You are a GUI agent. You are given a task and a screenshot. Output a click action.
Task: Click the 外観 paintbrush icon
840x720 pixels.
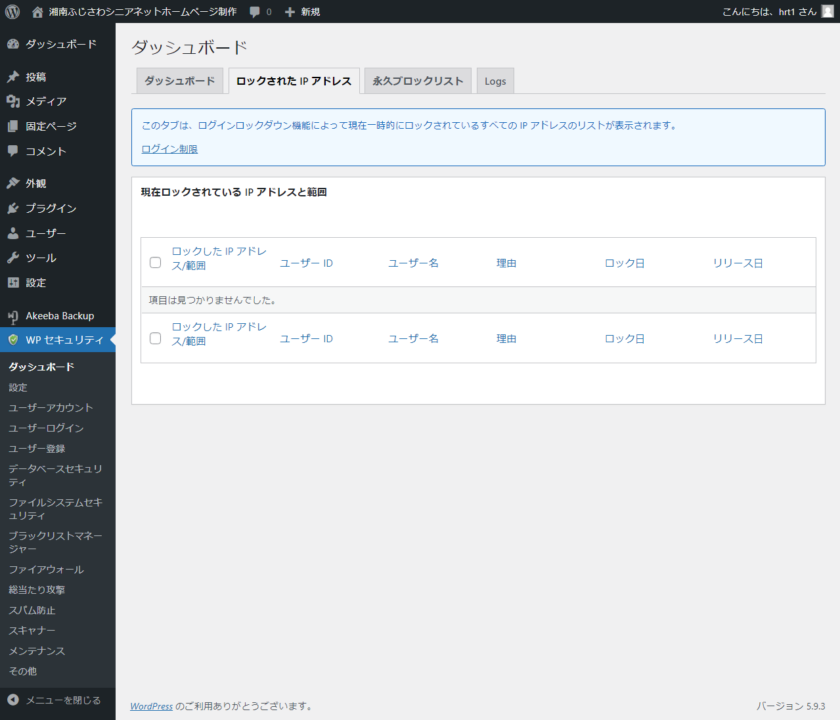(13, 183)
